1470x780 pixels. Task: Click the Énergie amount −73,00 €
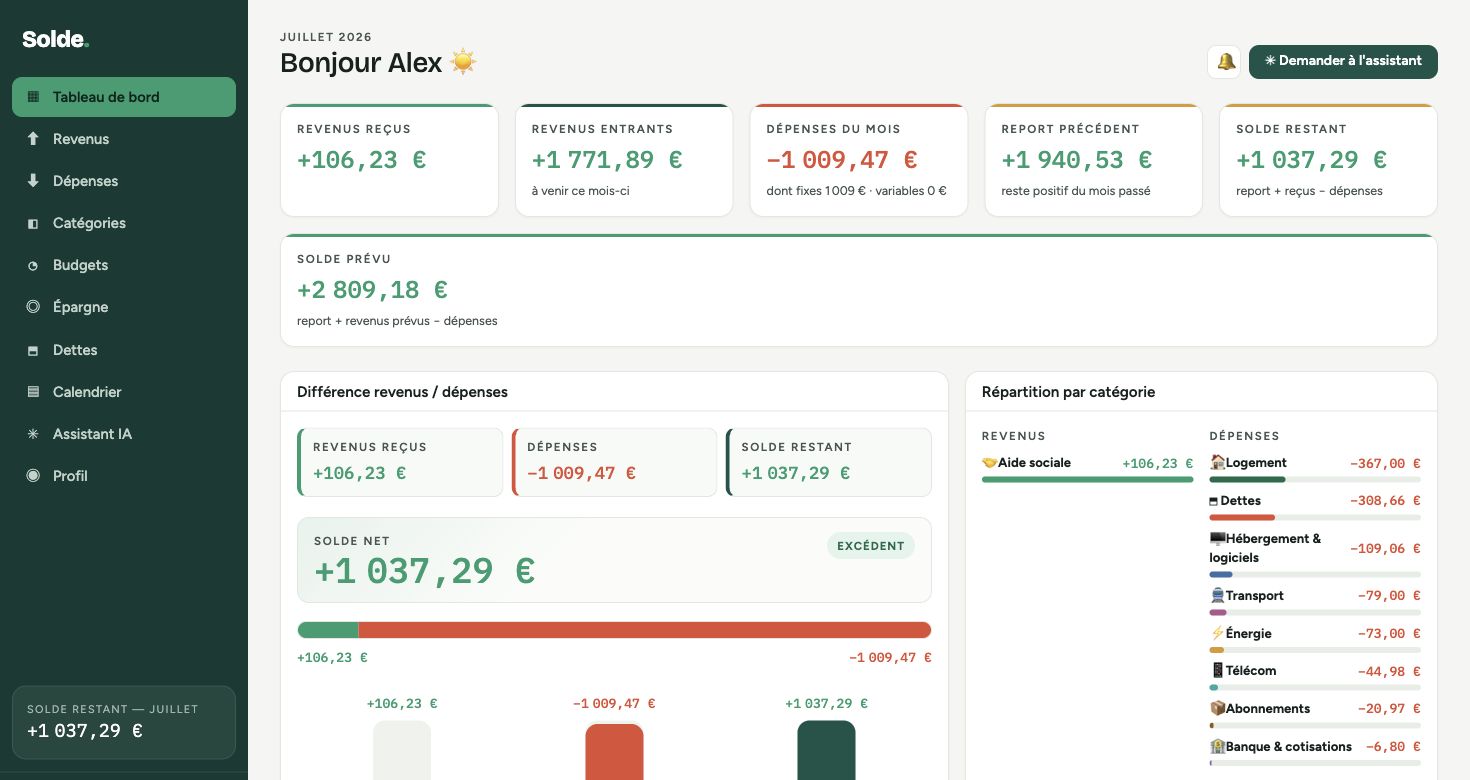1389,634
